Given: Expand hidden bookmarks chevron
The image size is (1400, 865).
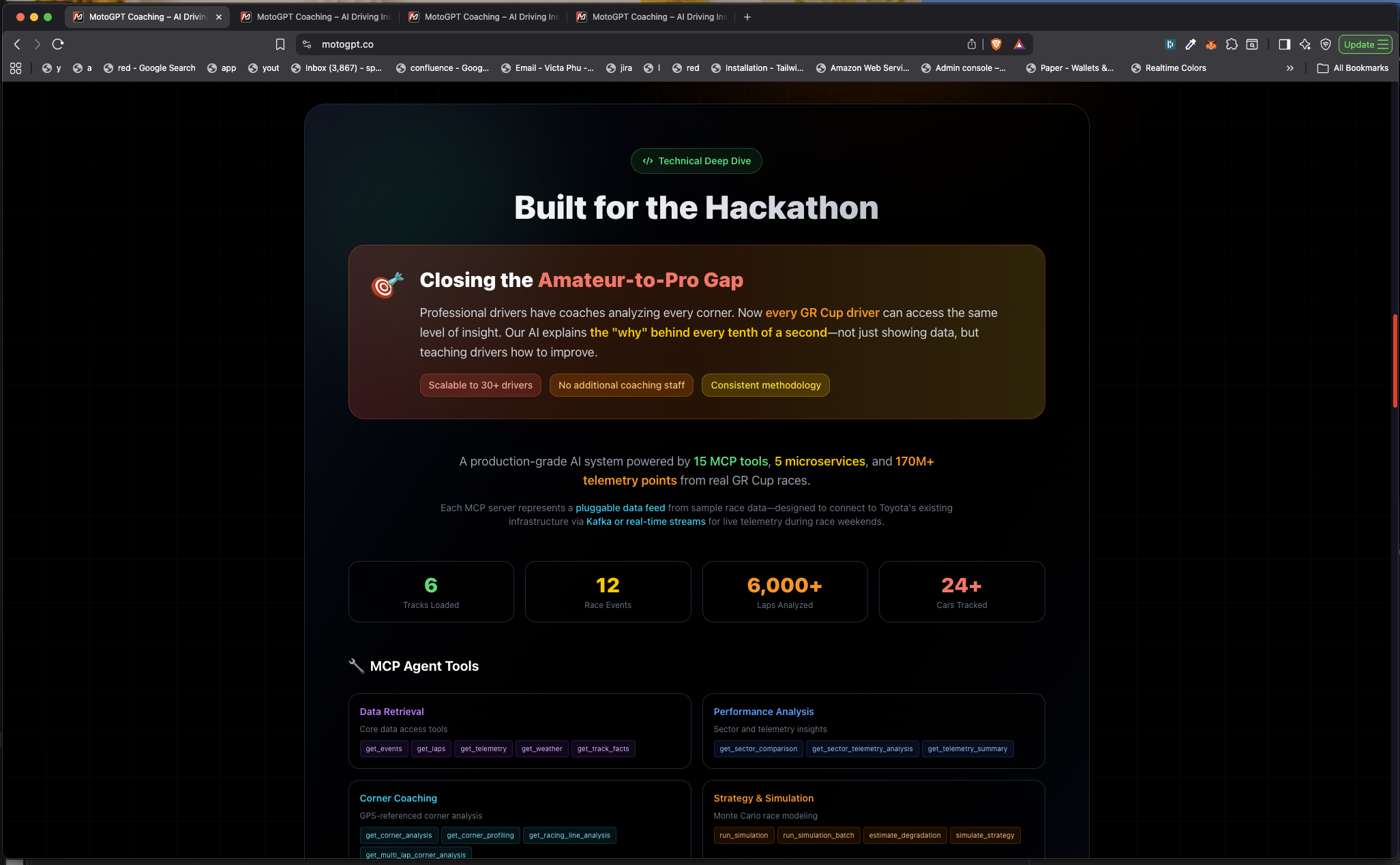Looking at the screenshot, I should tap(1290, 68).
